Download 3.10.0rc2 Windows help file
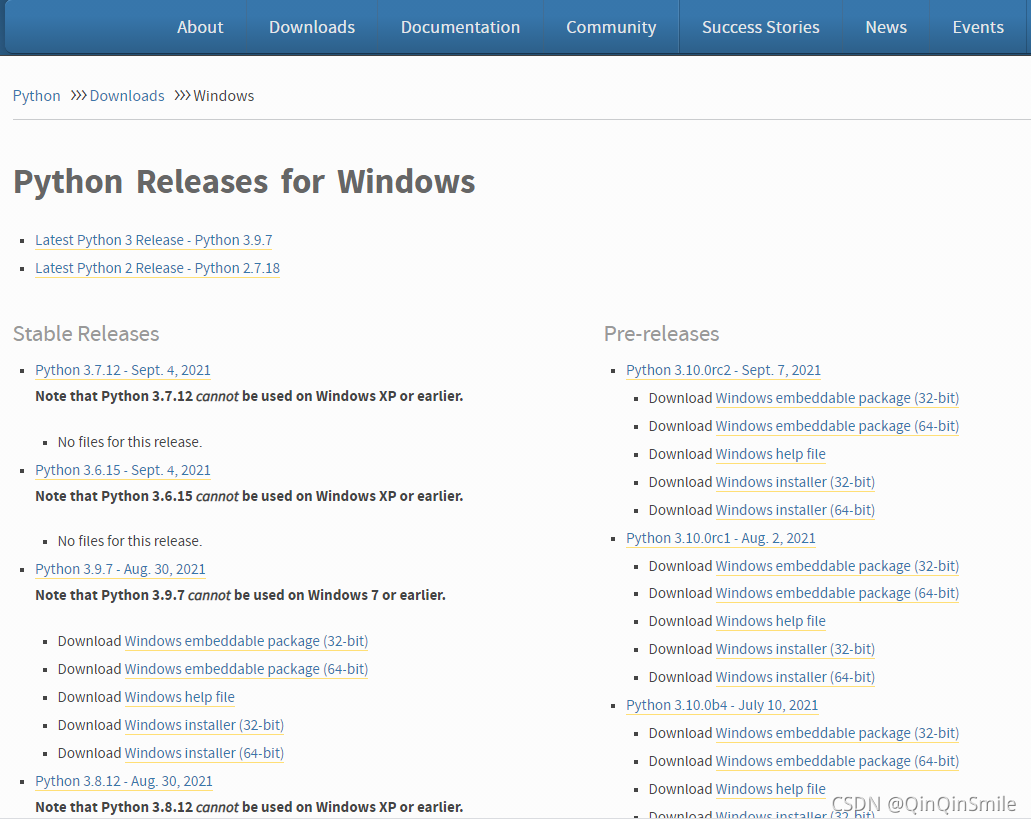1031x825 pixels. 771,454
